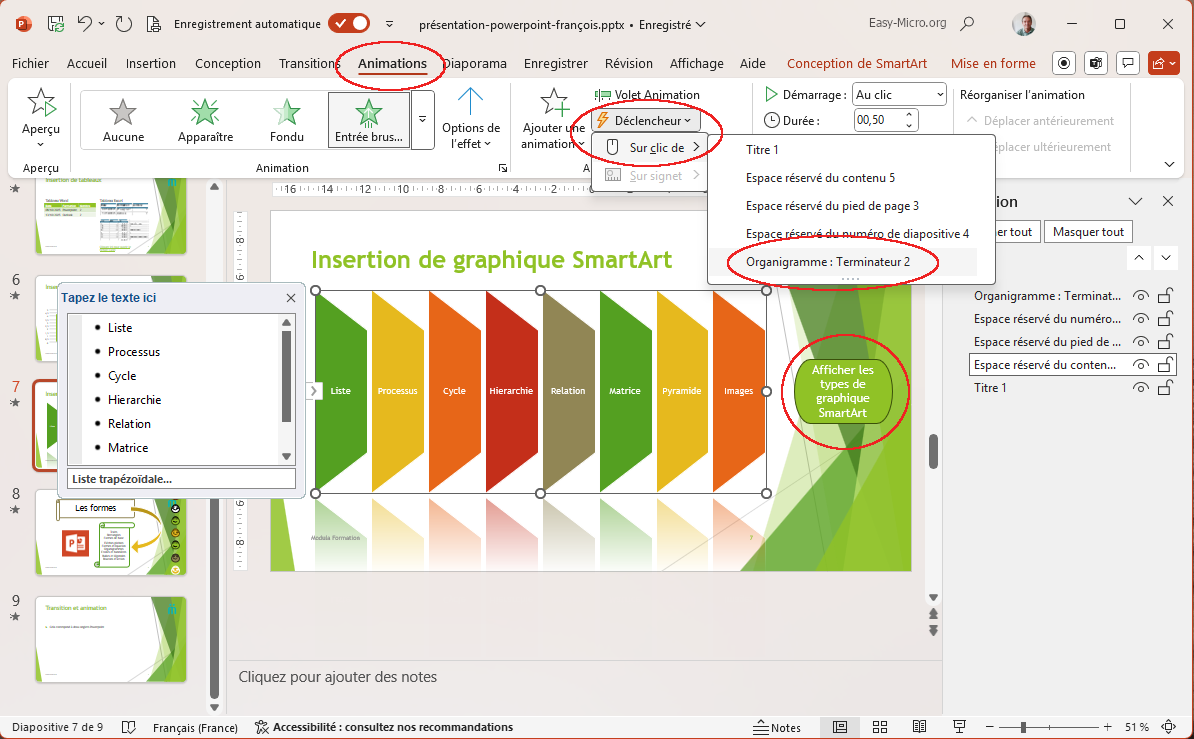Expand the Déclencheur dropdown
The width and height of the screenshot is (1194, 739).
click(x=645, y=121)
